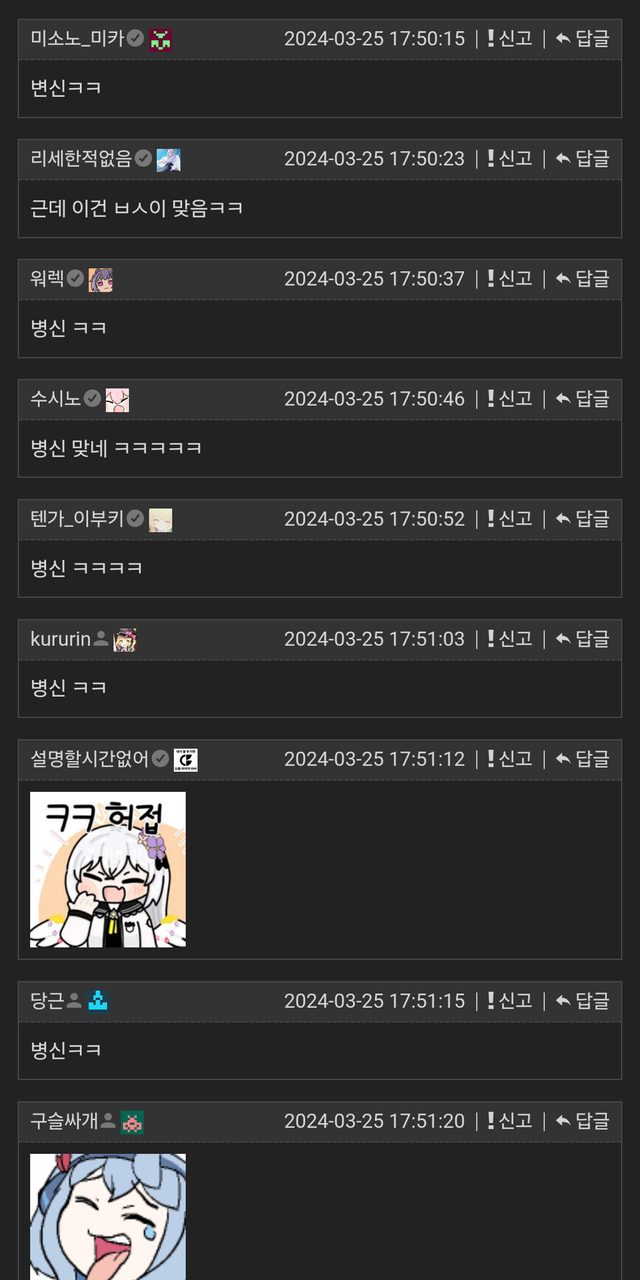The height and width of the screenshot is (1280, 640).
Task: Open the ㅋㅋ 허접 sticker image
Action: click(x=108, y=870)
